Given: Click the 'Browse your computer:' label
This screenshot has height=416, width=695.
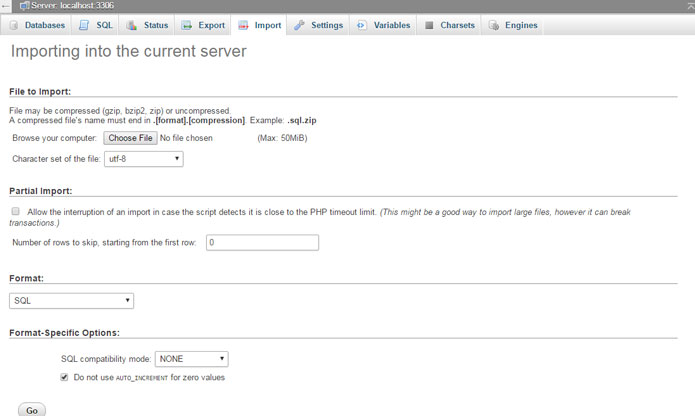Looking at the screenshot, I should (x=55, y=138).
